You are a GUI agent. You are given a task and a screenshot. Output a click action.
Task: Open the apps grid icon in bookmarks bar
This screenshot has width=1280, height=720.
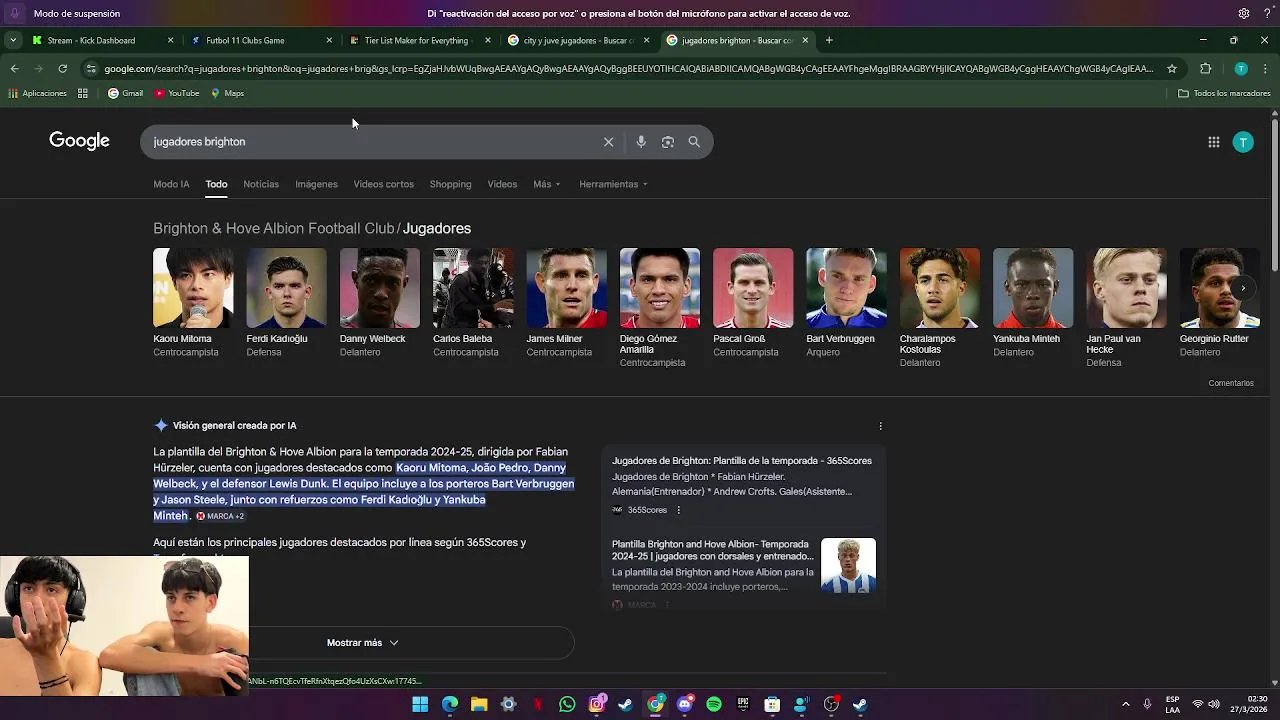tap(83, 93)
